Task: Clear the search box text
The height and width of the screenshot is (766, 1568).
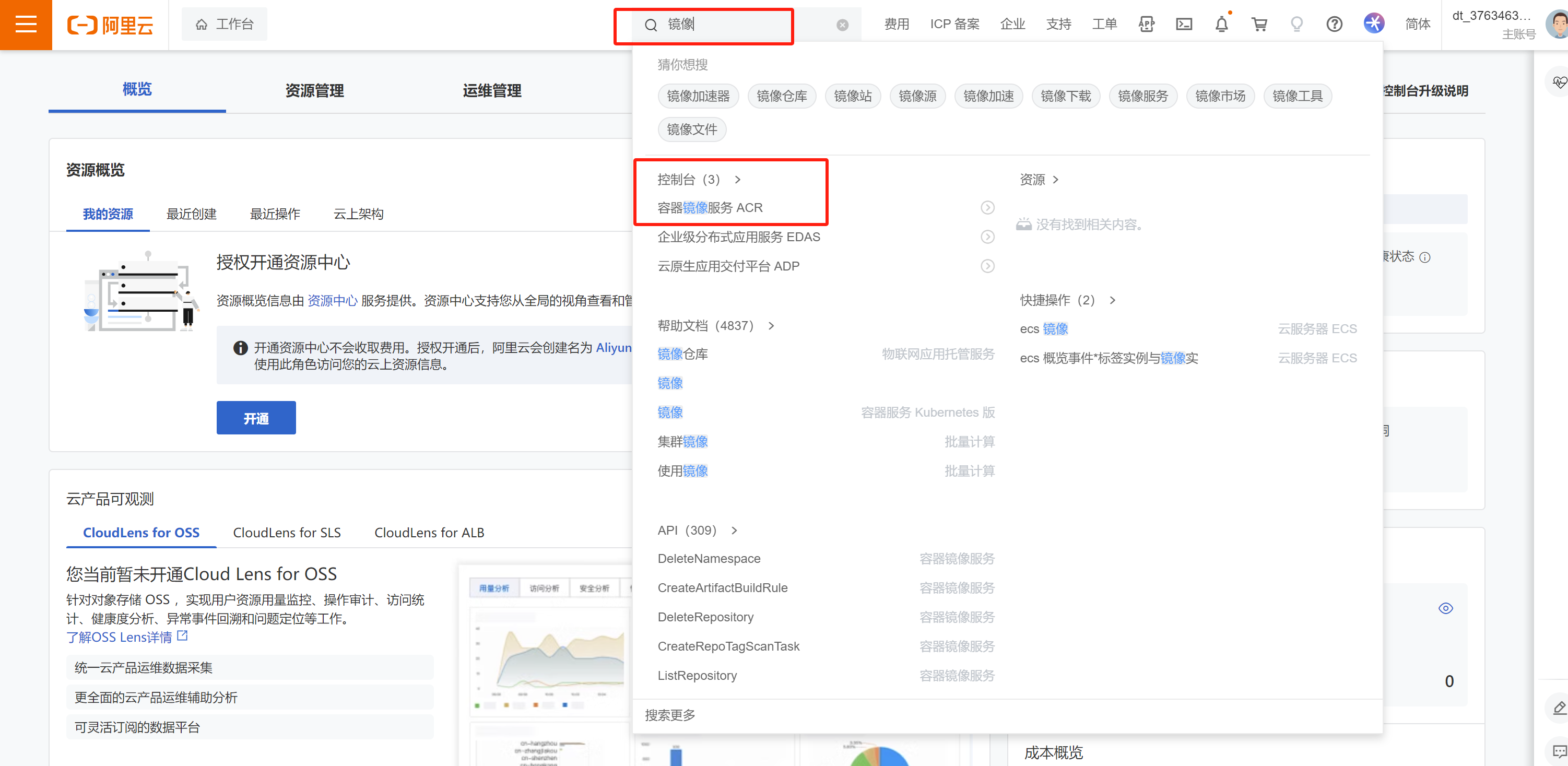Action: coord(842,25)
